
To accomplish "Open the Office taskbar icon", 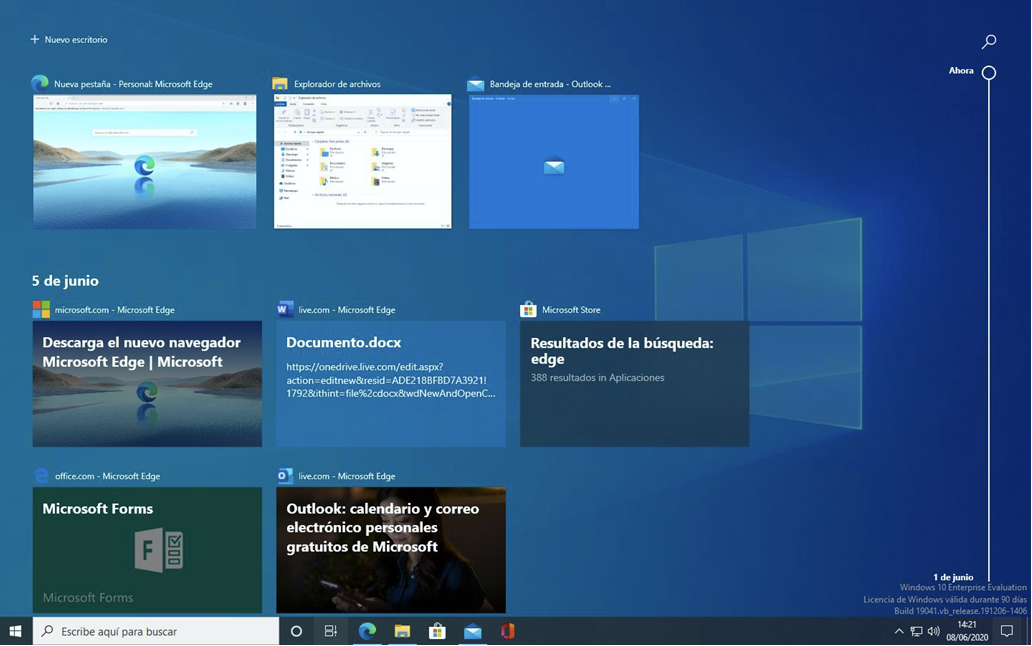I will (x=507, y=631).
